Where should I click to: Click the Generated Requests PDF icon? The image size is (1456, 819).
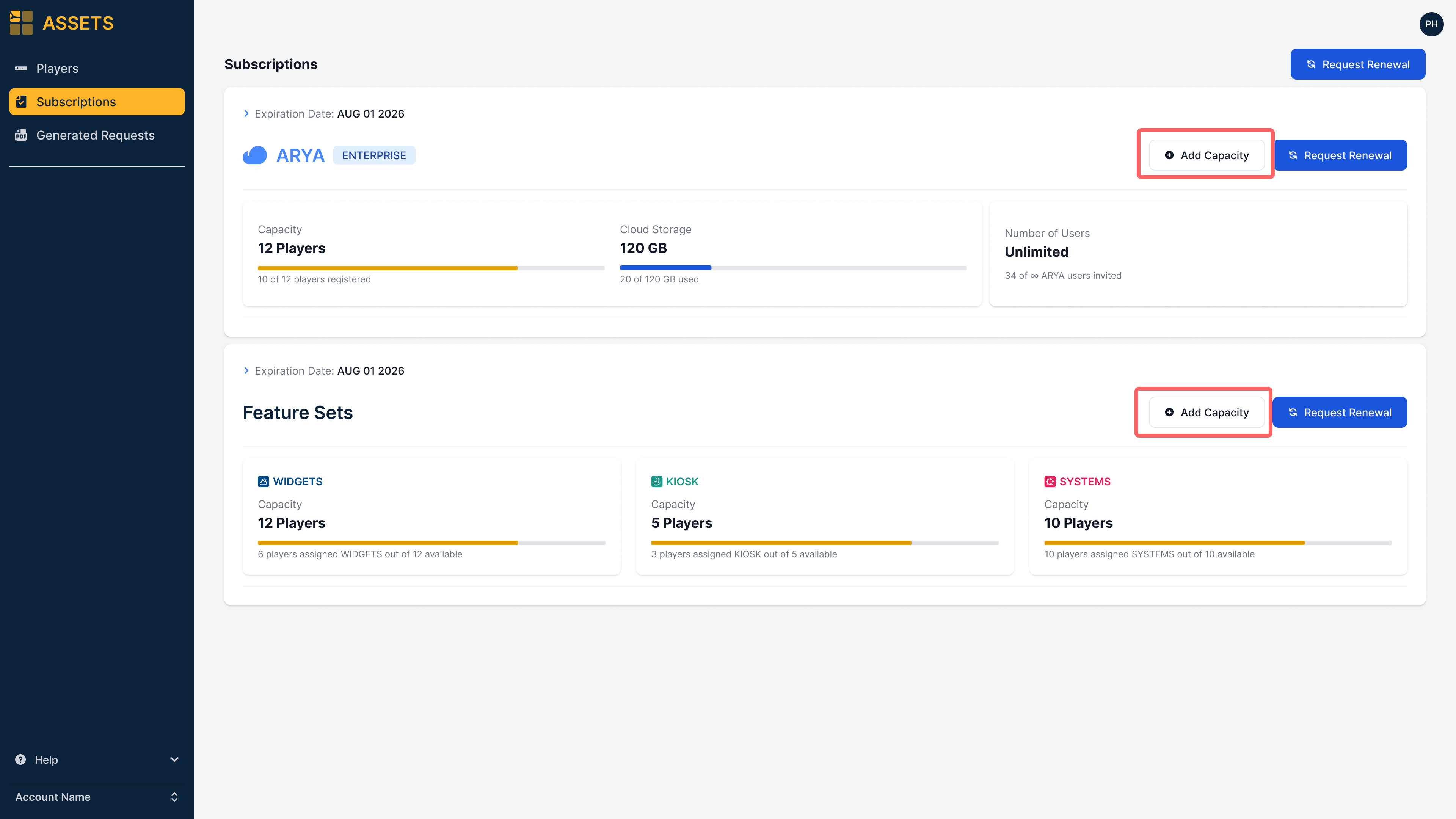click(x=22, y=135)
